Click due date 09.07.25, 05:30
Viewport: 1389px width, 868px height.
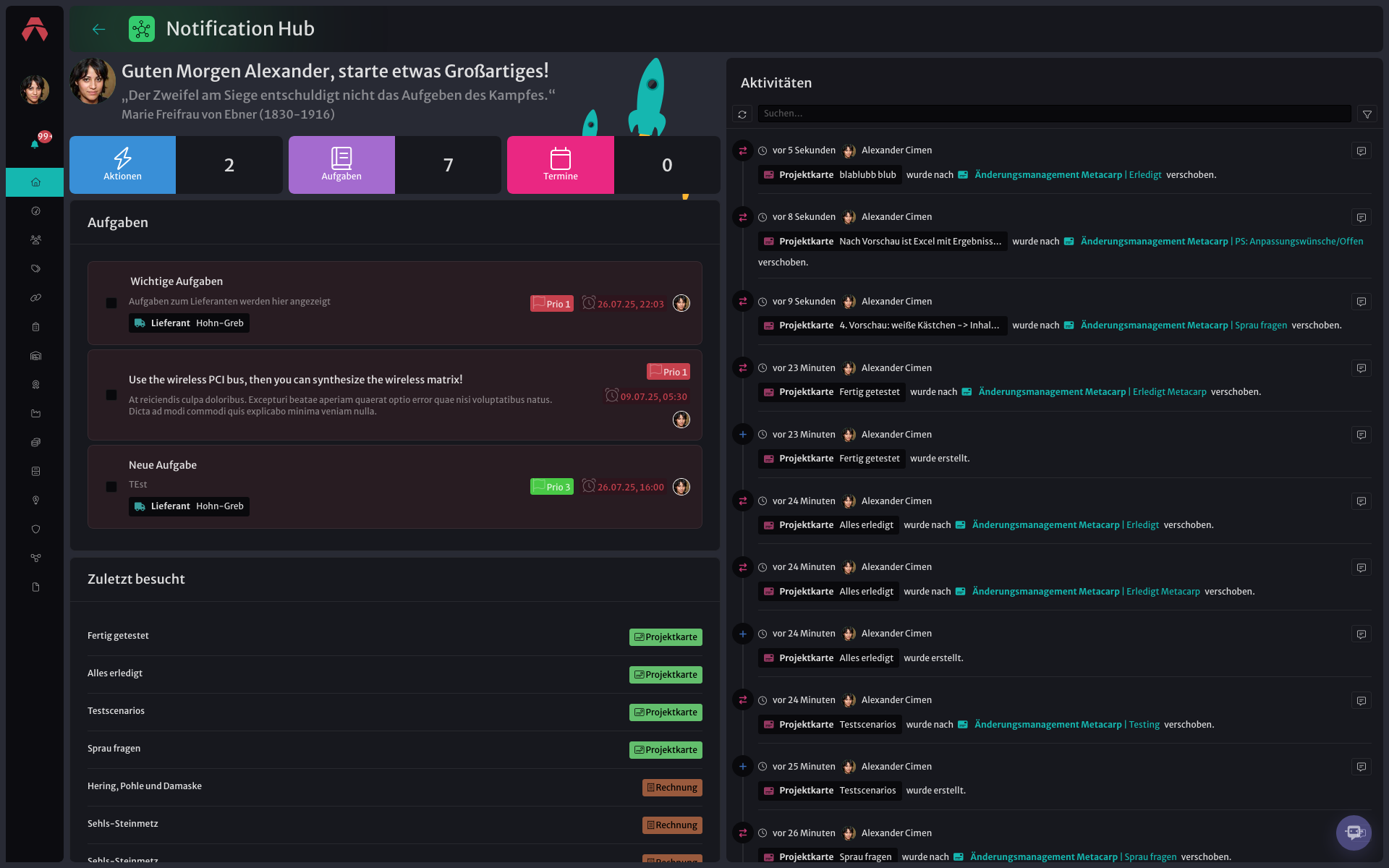[647, 396]
